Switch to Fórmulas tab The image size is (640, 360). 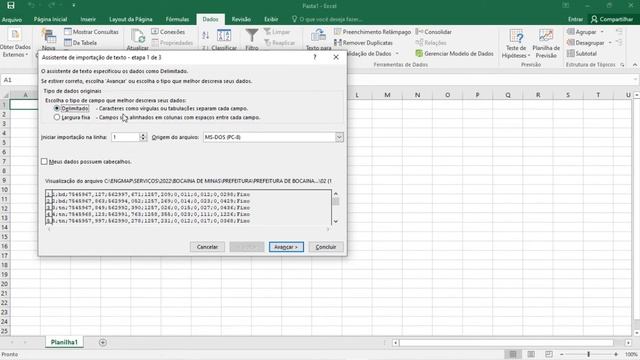pyautogui.click(x=177, y=19)
